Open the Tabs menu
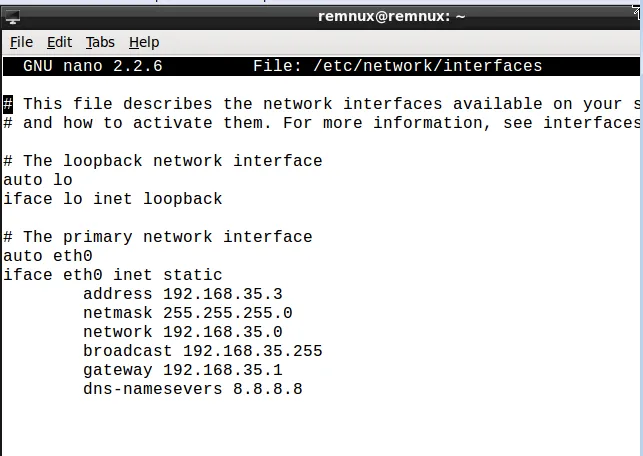Screen dimensions: 643x456 pyautogui.click(x=100, y=42)
